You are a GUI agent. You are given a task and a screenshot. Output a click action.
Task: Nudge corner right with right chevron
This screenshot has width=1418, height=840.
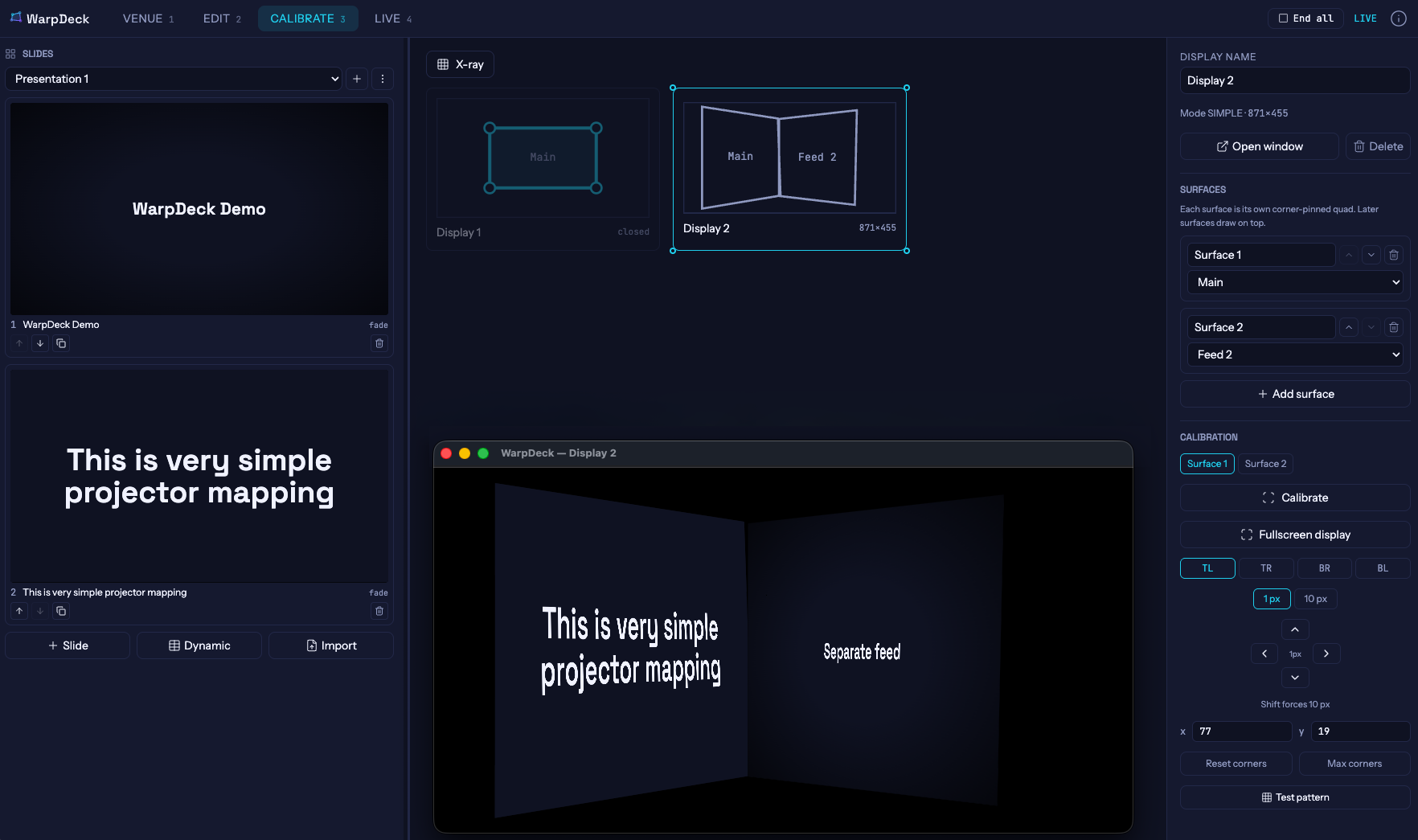(x=1326, y=654)
